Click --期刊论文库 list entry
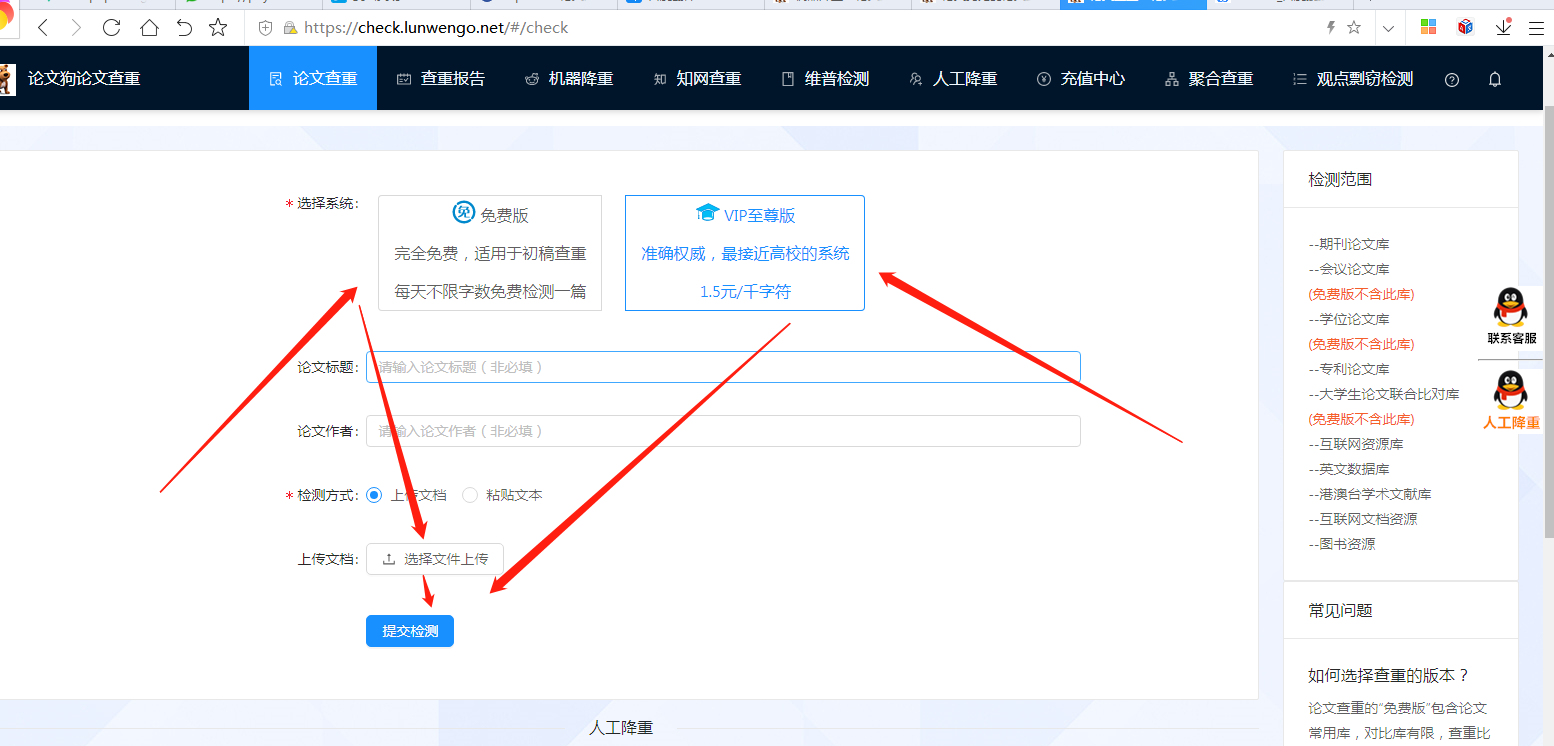 (1348, 244)
